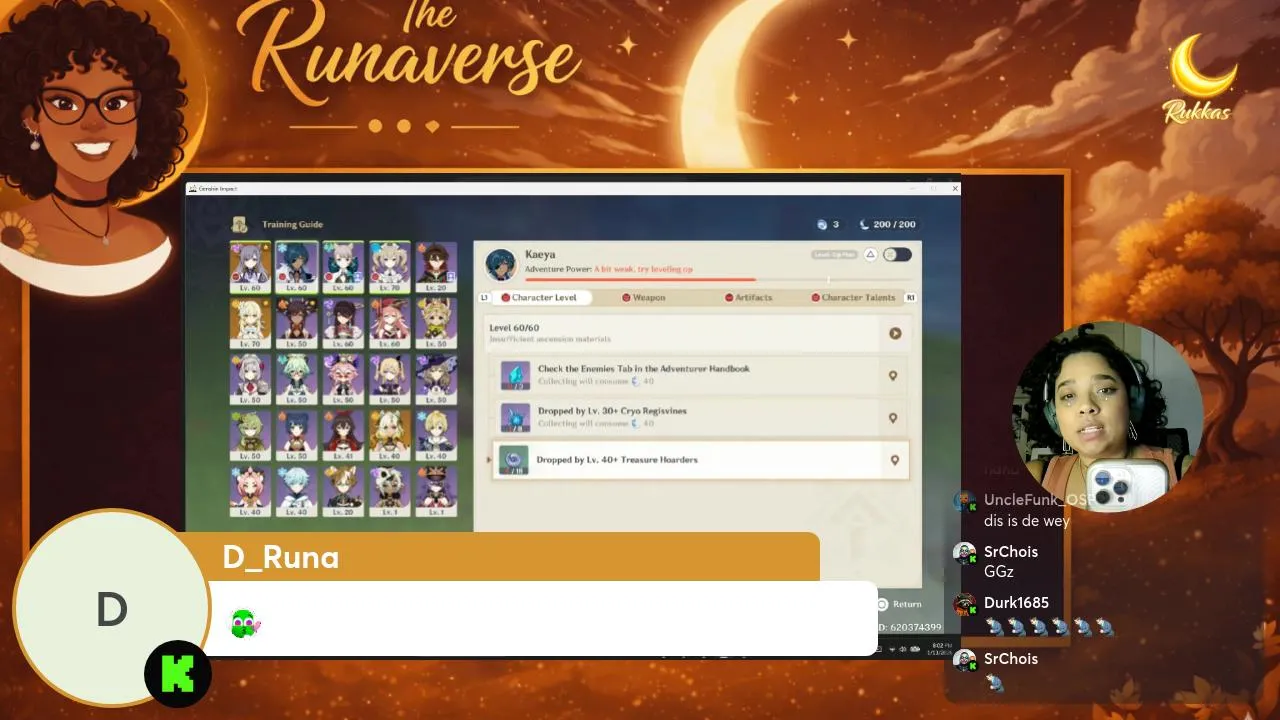The width and height of the screenshot is (1280, 720).
Task: Switch to the Weapon tab
Action: 643,297
